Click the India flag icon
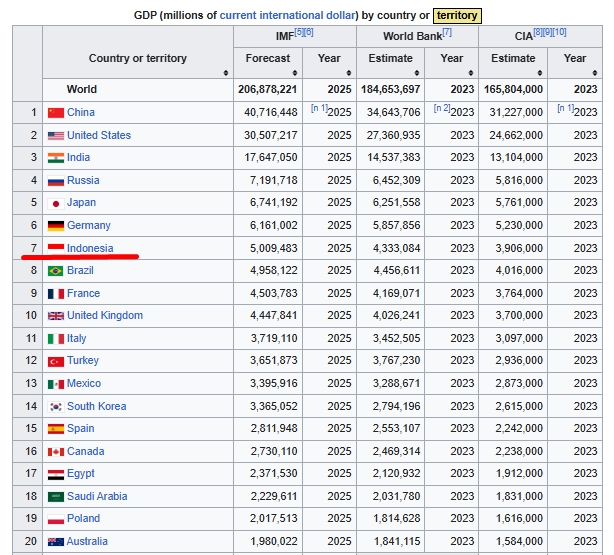 (56, 158)
